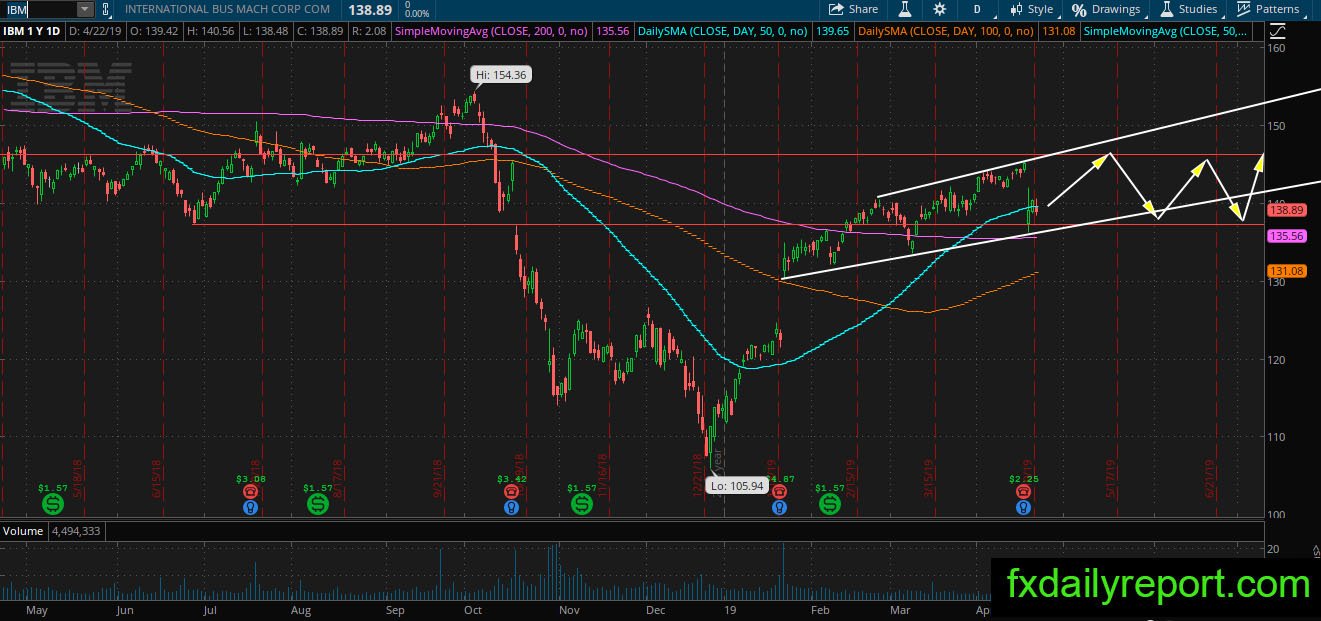Click the IBM 1 Y 1D label
This screenshot has width=1321, height=621.
point(30,32)
